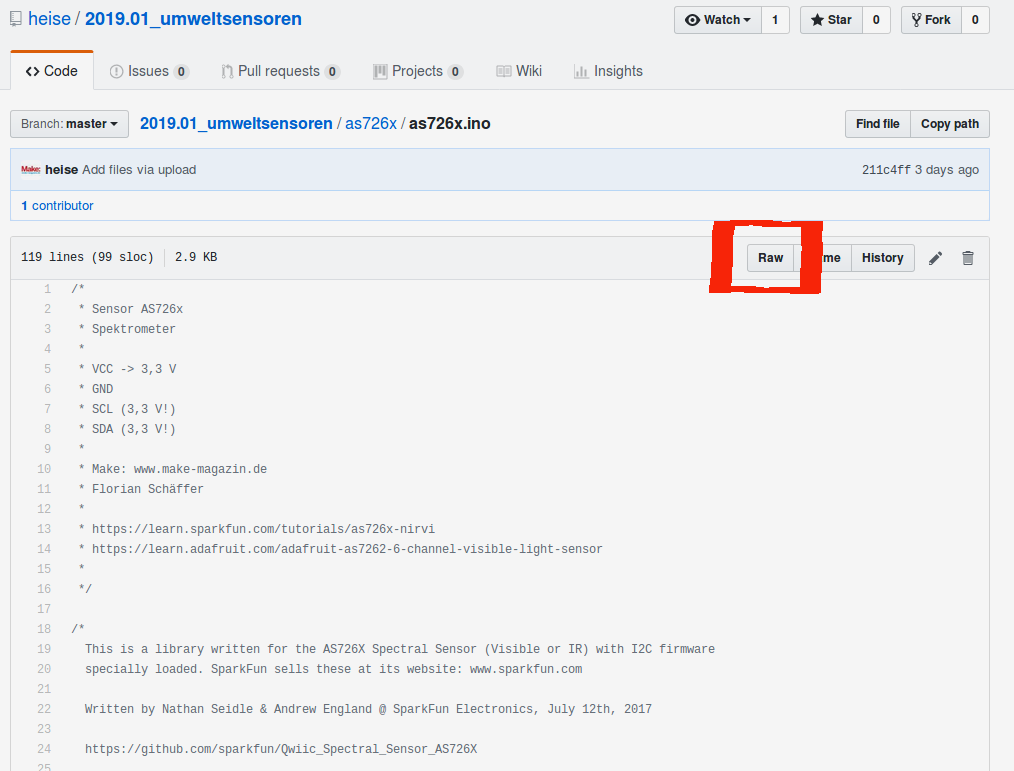Select line number 18
The image size is (1014, 771).
click(44, 629)
